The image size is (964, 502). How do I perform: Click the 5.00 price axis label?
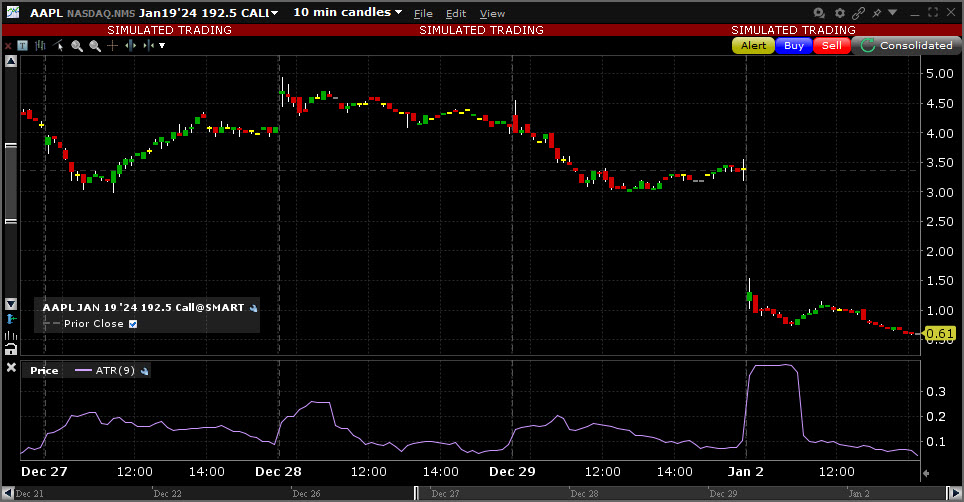939,74
